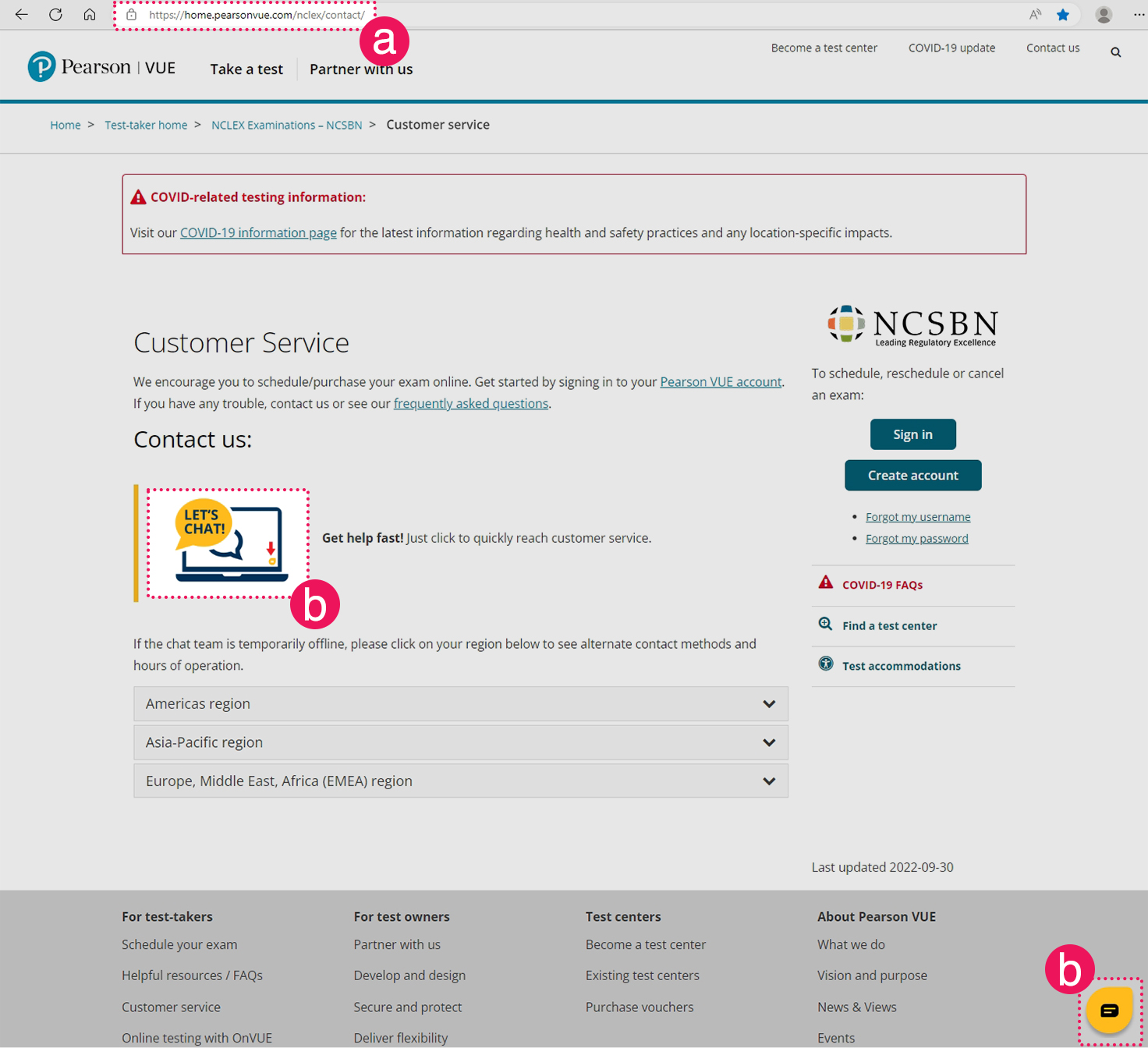Click the Pearson VUE logo
The image size is (1148, 1048).
(x=101, y=67)
